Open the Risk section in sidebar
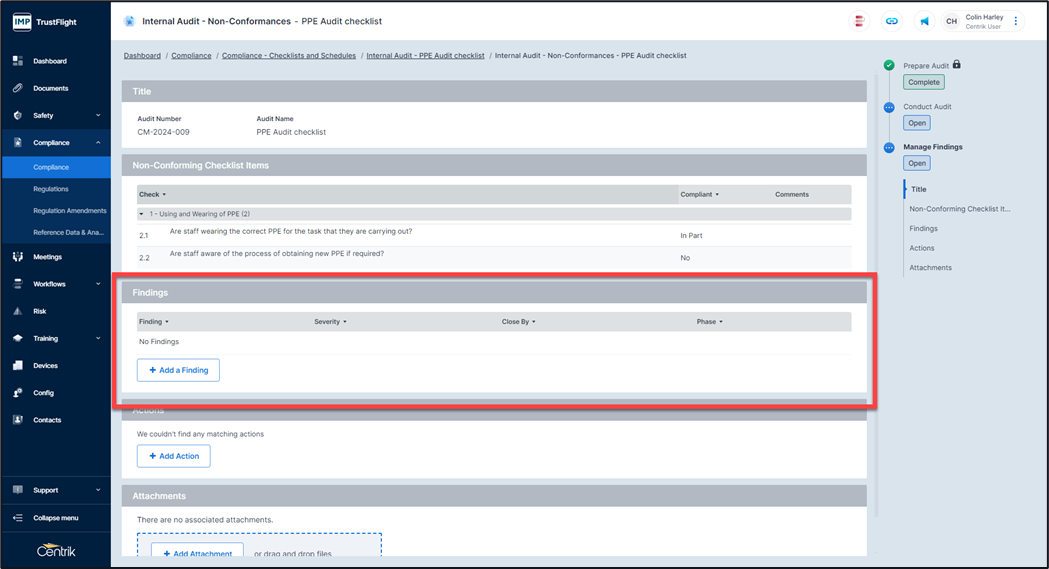 (x=40, y=311)
